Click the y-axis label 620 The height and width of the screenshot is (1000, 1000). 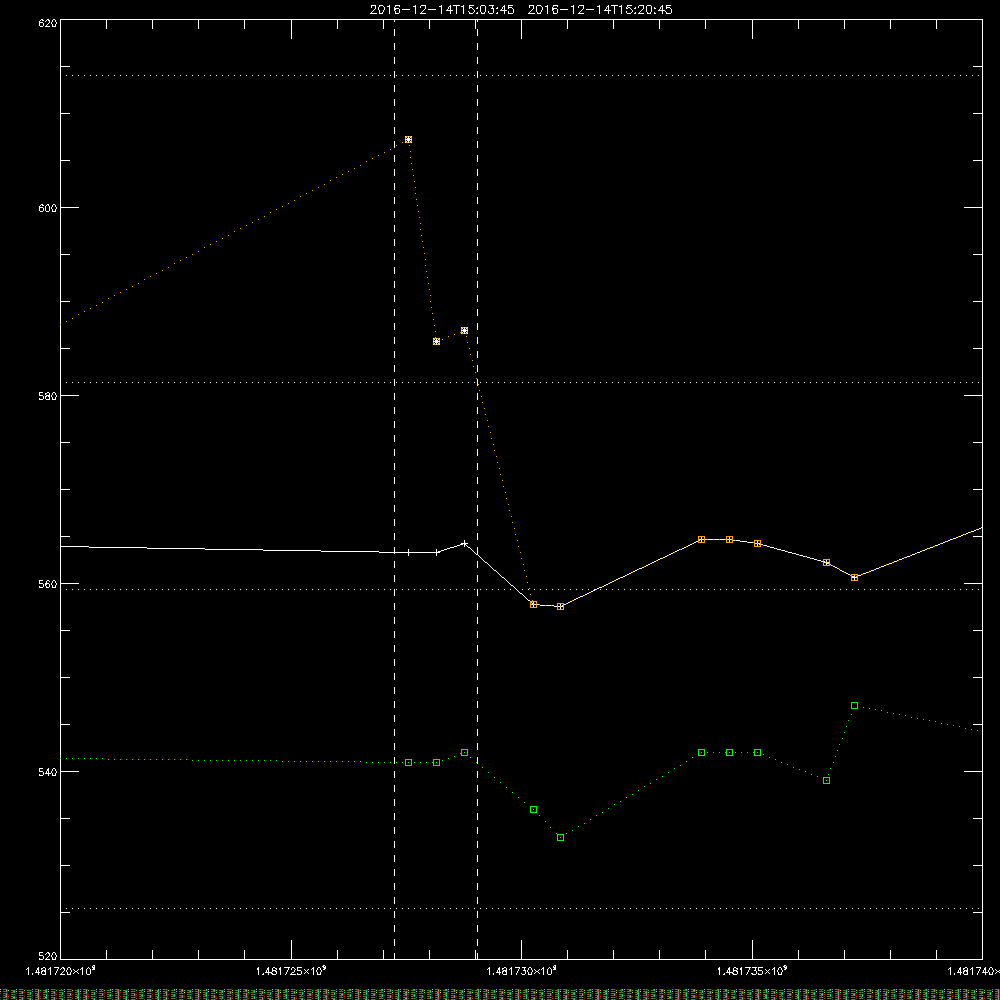(x=48, y=23)
